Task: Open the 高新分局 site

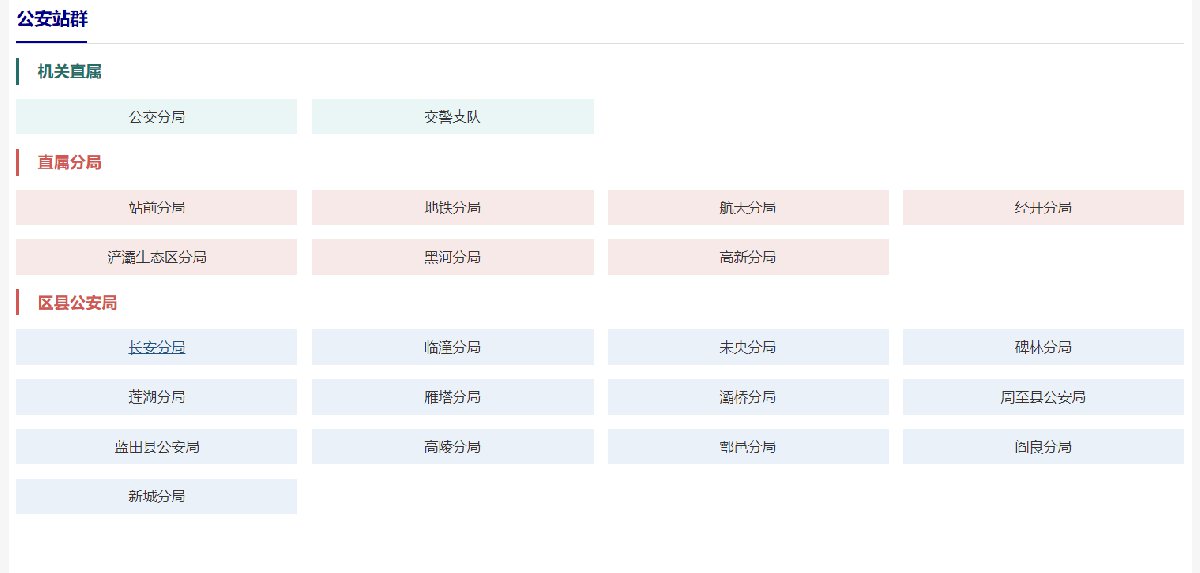Action: click(x=748, y=257)
